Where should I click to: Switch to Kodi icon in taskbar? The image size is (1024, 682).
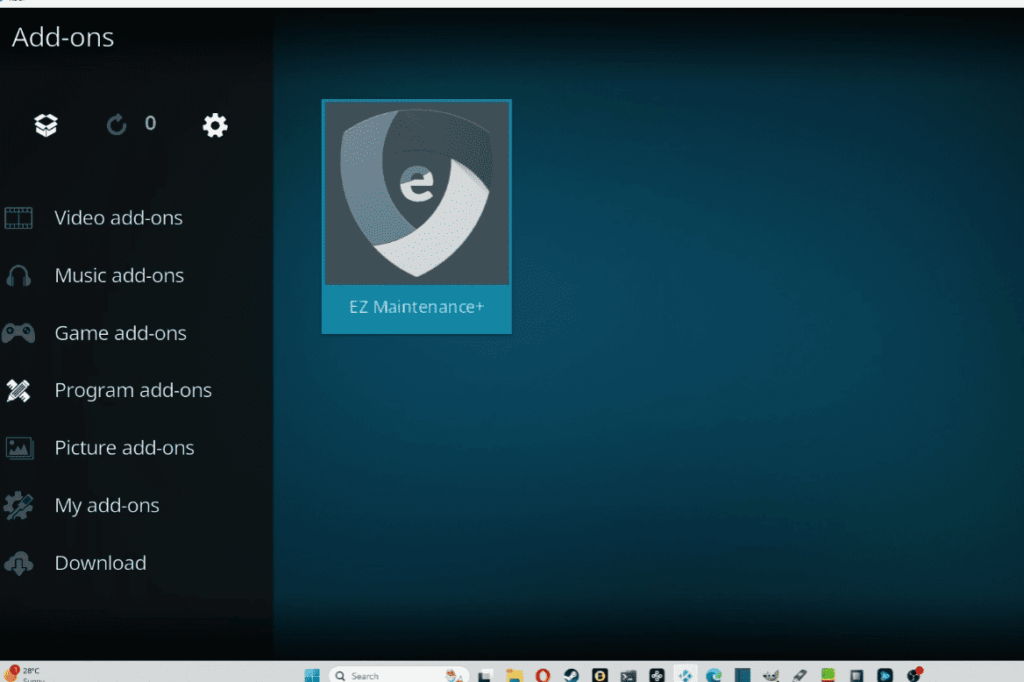pos(685,675)
